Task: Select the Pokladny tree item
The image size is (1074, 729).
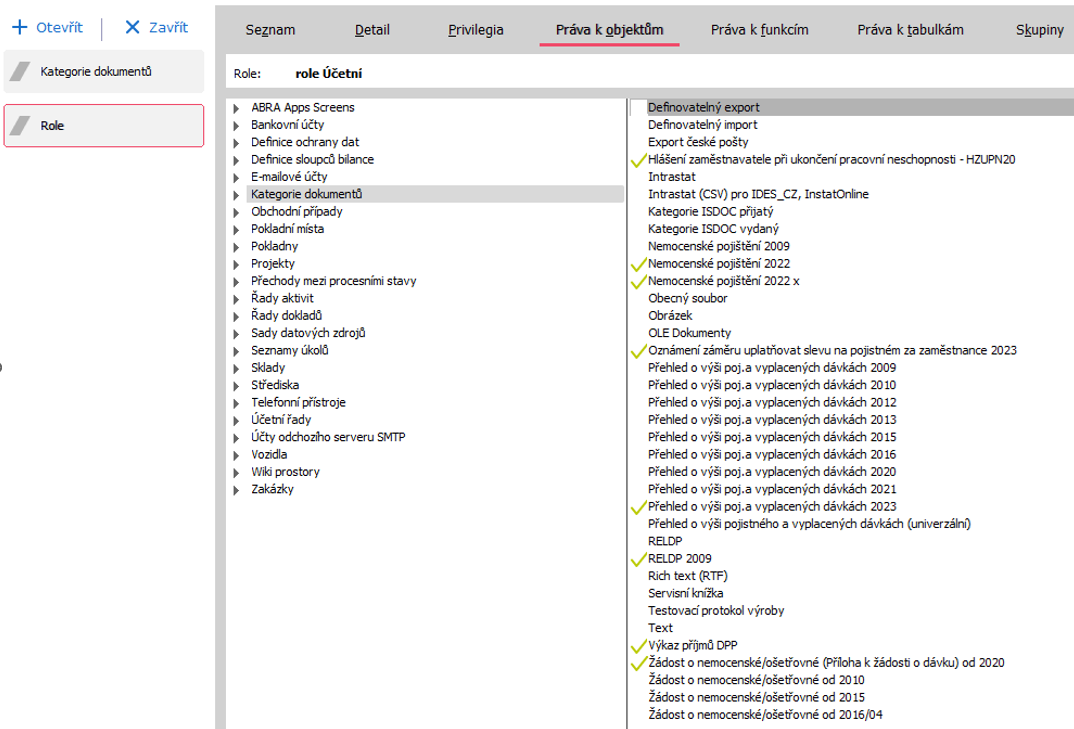Action: click(274, 246)
